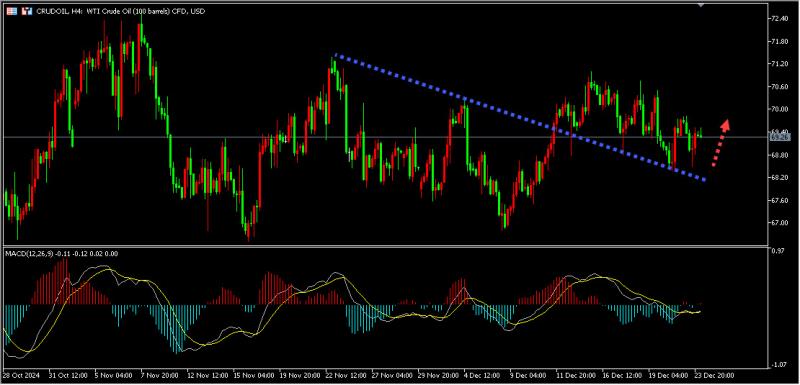Click the 0.97 MACD scale value

(778, 251)
